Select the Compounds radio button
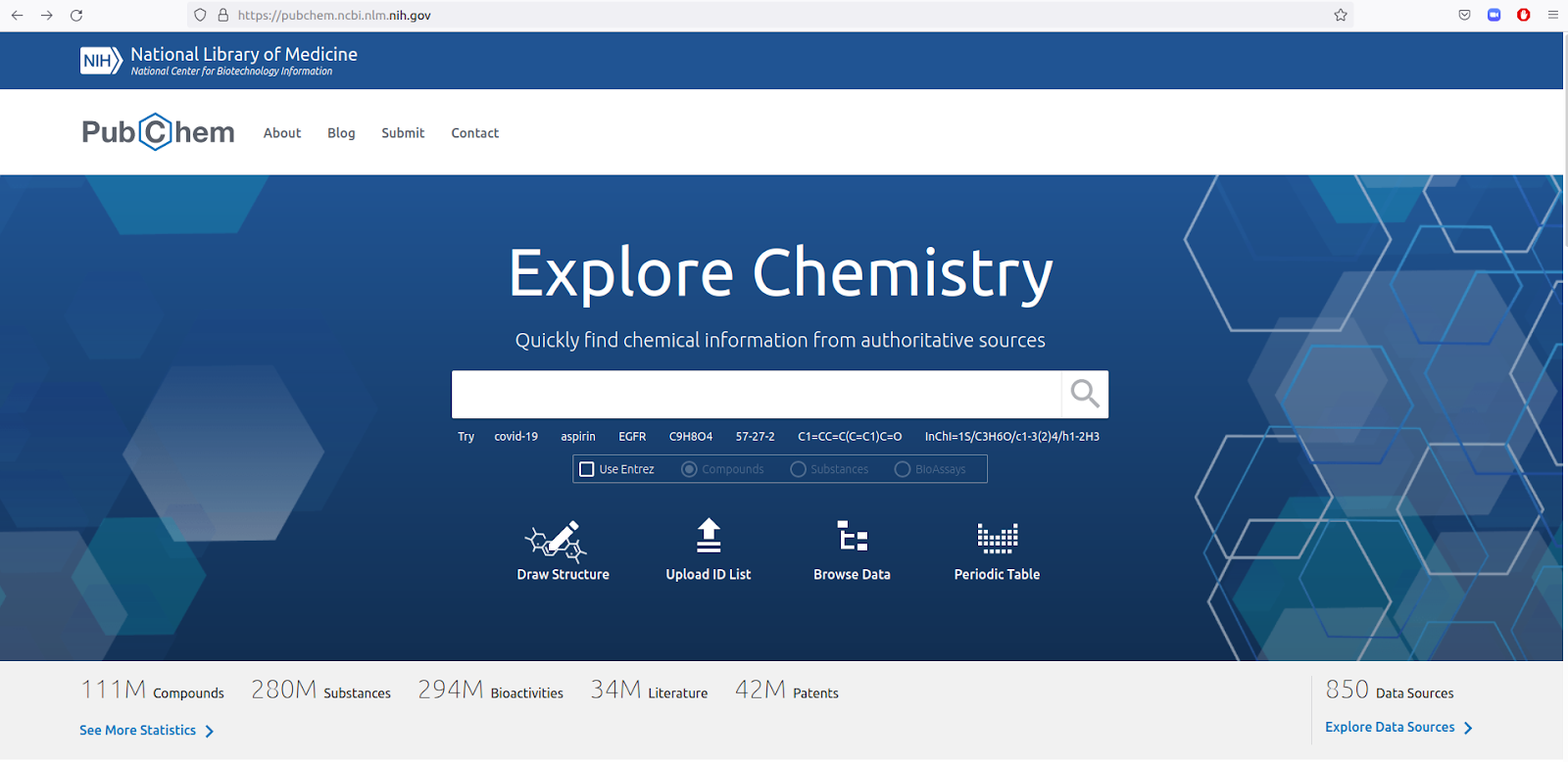 pyautogui.click(x=689, y=469)
